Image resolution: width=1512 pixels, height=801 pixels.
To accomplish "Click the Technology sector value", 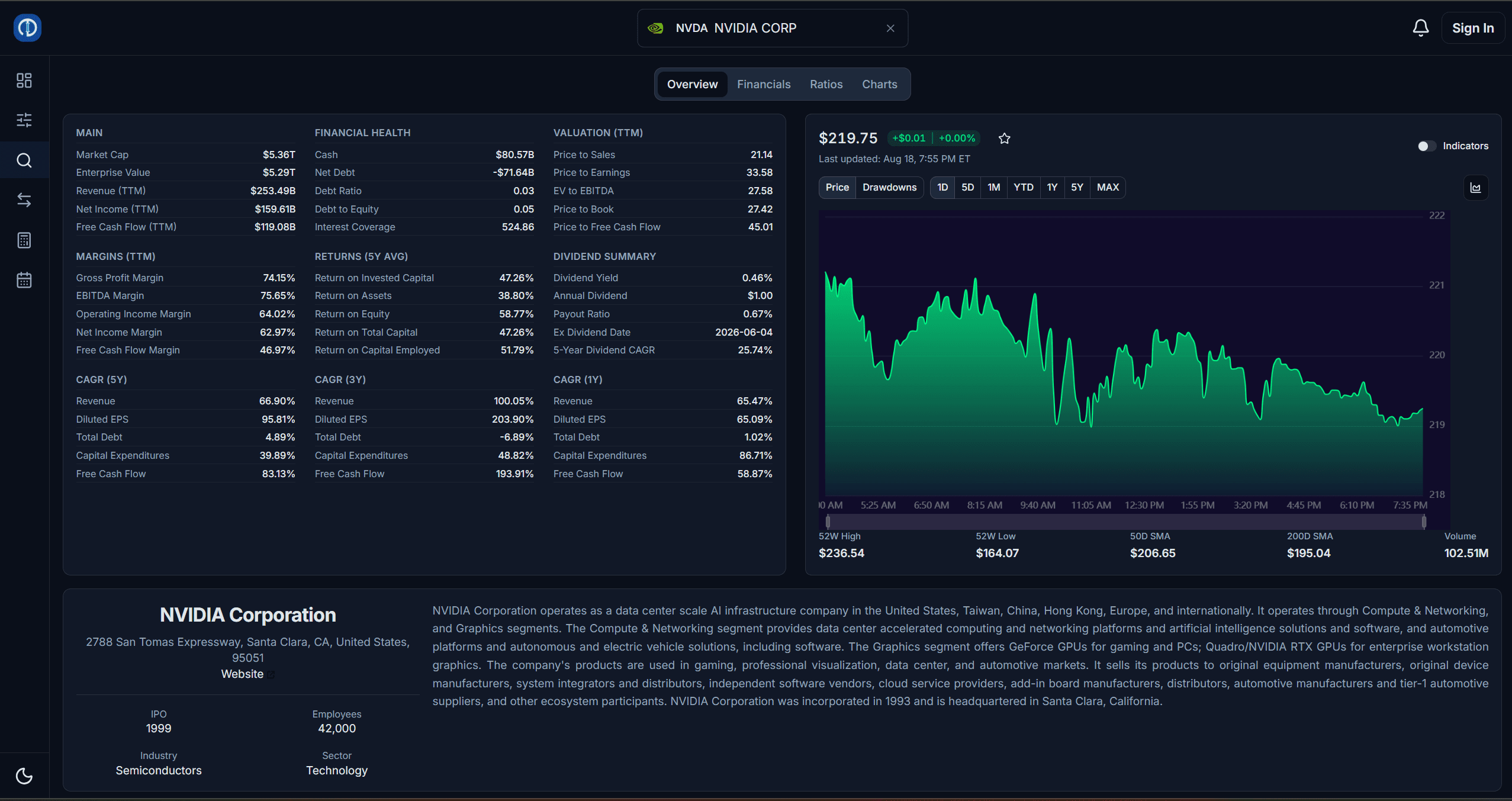I will pyautogui.click(x=337, y=771).
